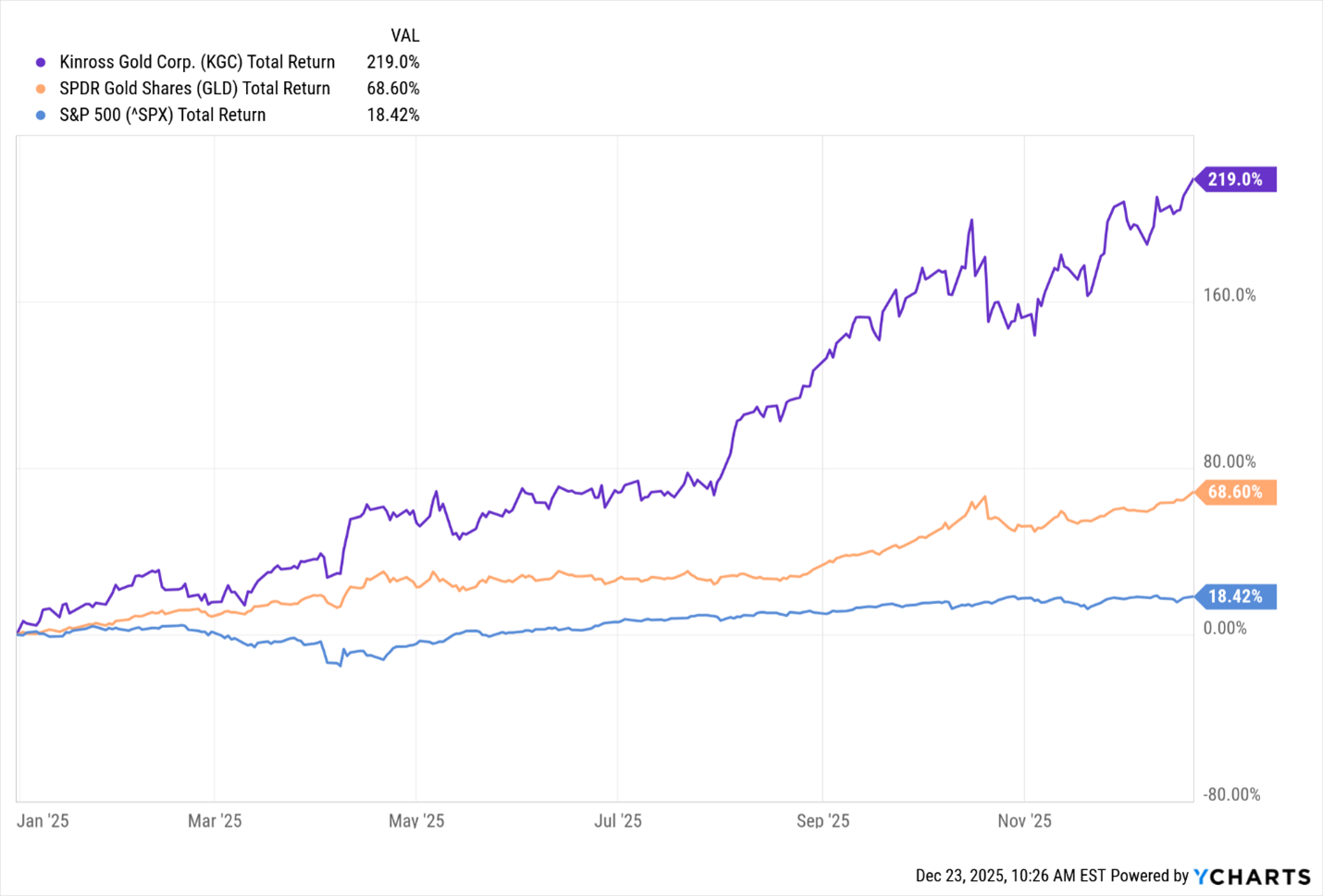This screenshot has width=1323, height=896.
Task: Click the VAL column header
Action: [405, 36]
